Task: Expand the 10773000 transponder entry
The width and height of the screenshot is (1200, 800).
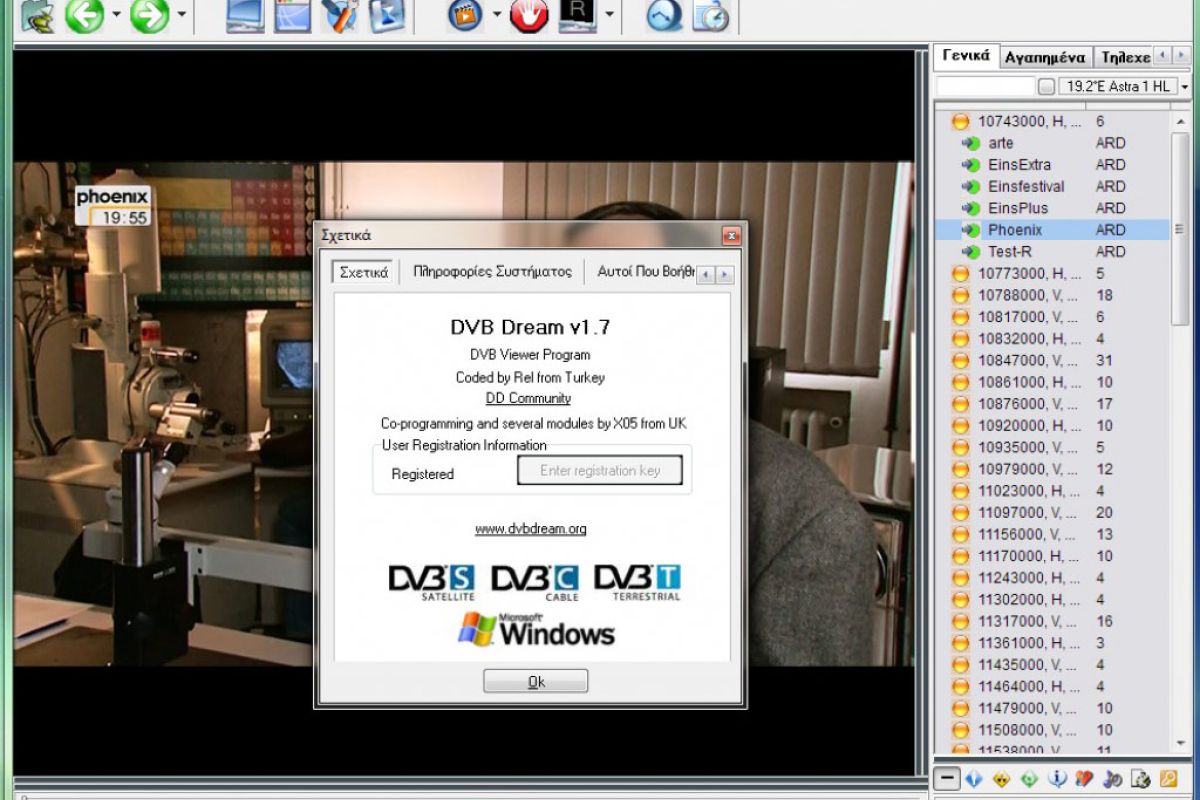Action: point(960,273)
